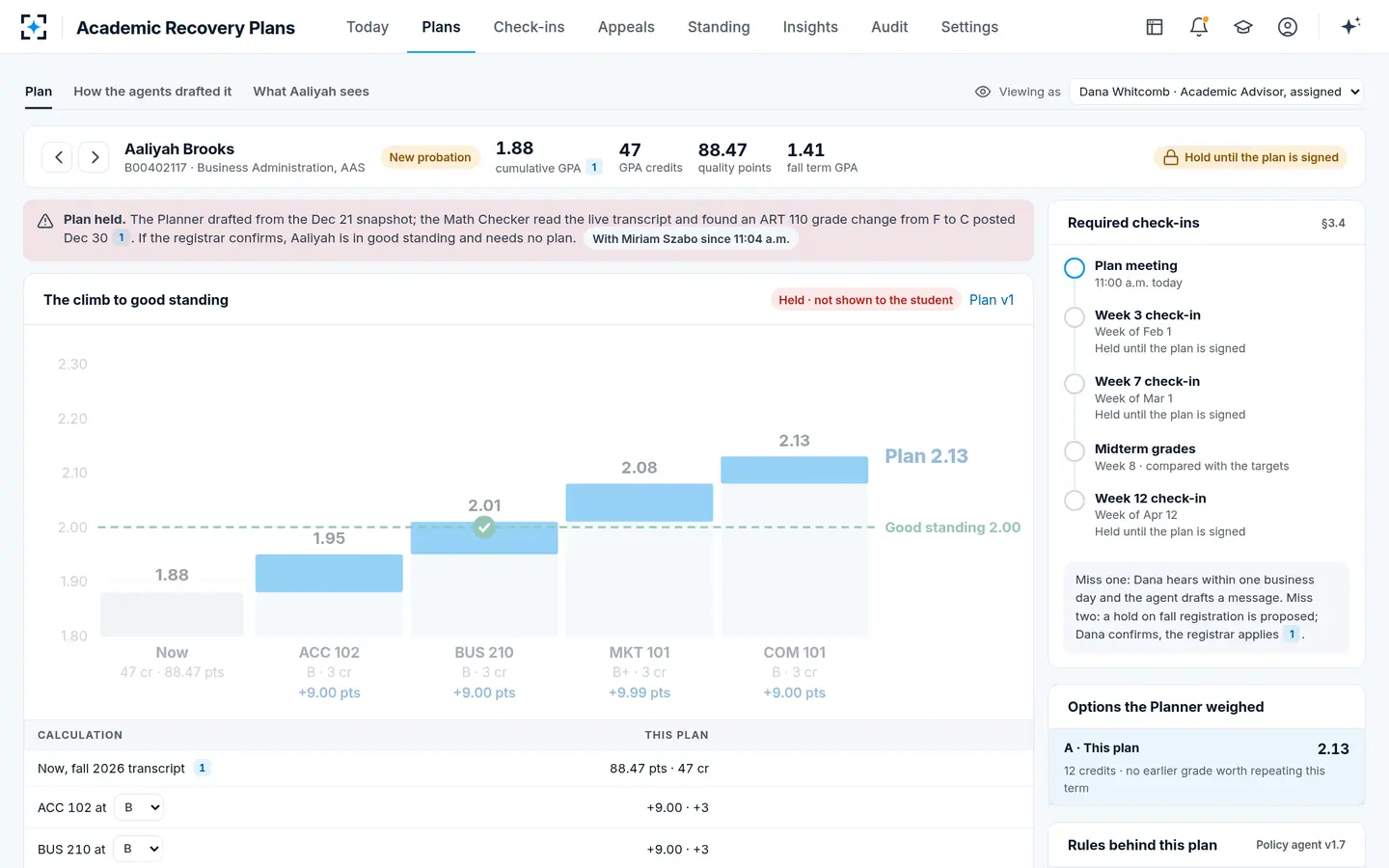This screenshot has height=868, width=1389.
Task: Click the Academic Recovery Plans logo icon
Action: 34,27
